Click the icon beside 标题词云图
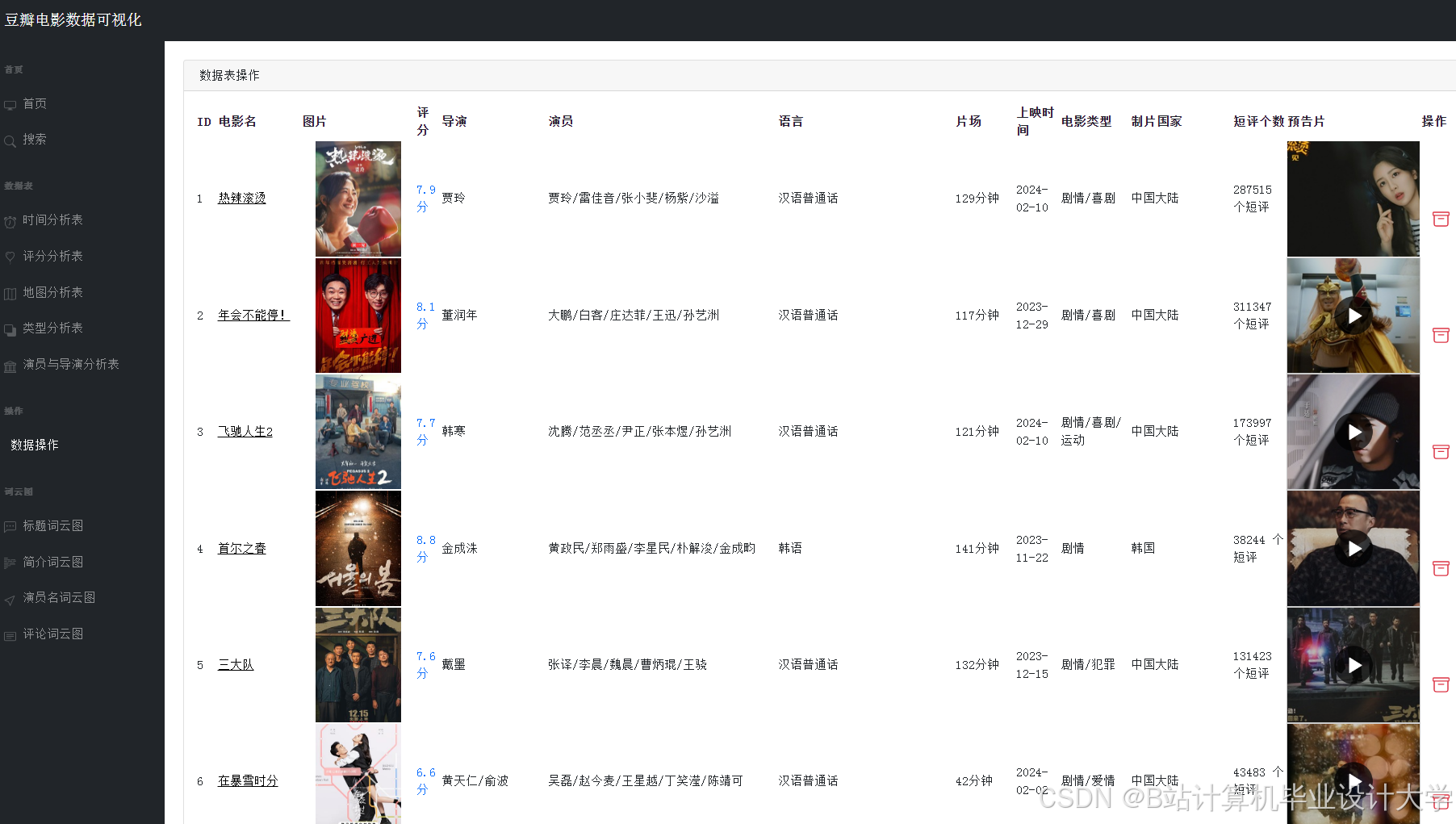The width and height of the screenshot is (1456, 824). pos(10,527)
